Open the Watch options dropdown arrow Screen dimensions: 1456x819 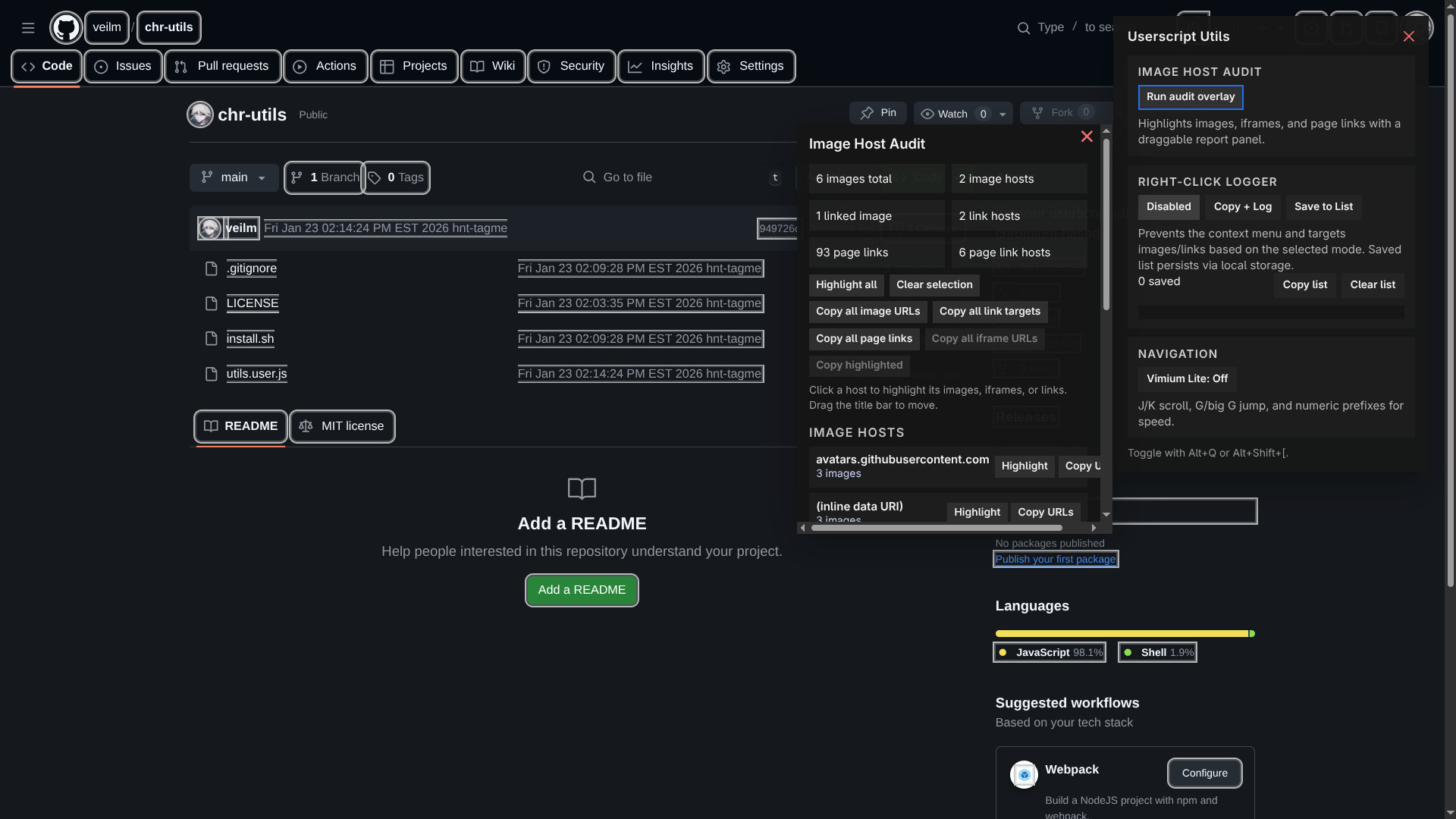pyautogui.click(x=1003, y=115)
